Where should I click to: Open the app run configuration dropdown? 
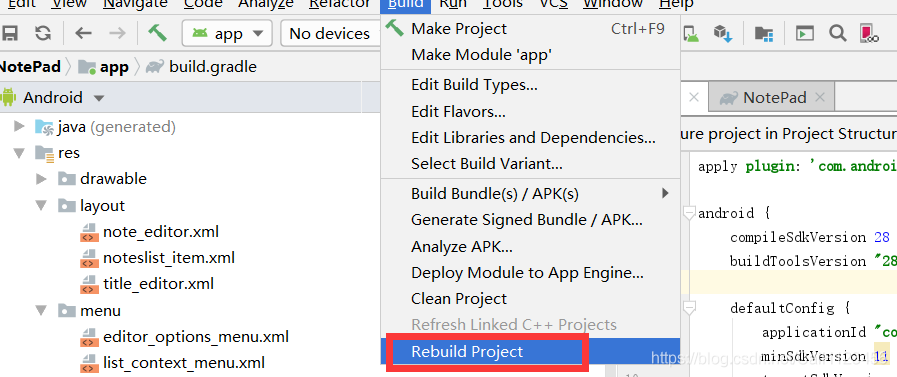(x=227, y=34)
